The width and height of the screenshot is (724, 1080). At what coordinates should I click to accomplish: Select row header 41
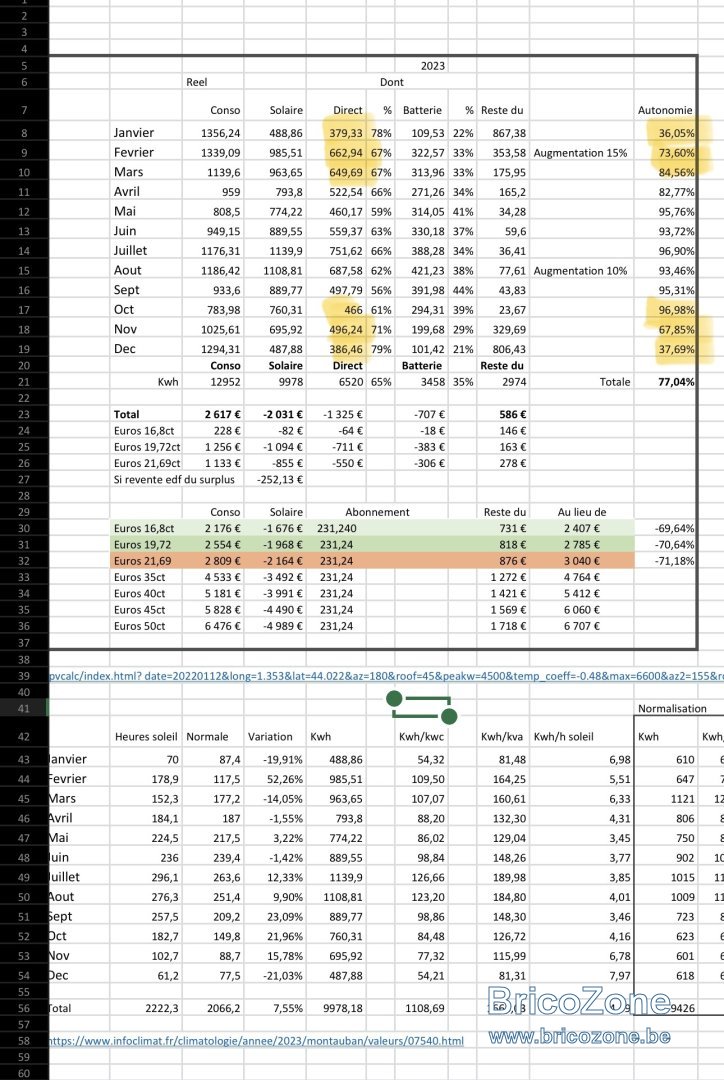coord(24,708)
